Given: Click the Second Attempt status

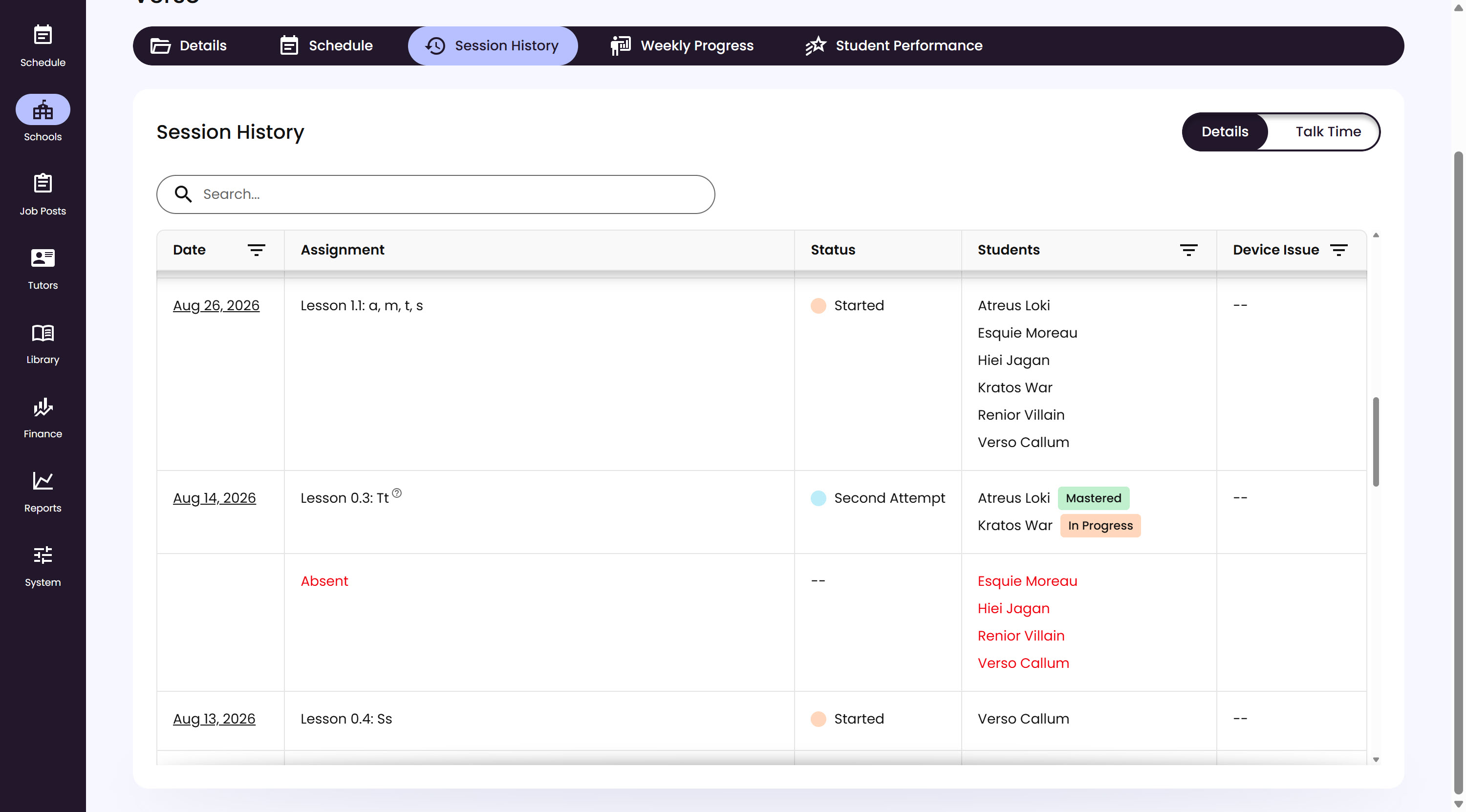Looking at the screenshot, I should [x=878, y=498].
